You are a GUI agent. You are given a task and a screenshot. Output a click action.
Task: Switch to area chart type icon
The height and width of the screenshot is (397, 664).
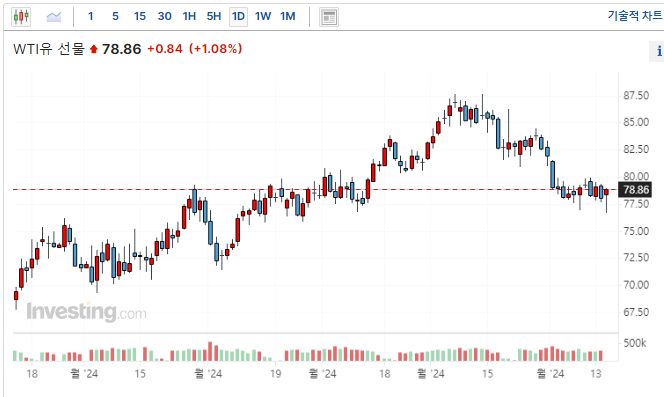click(54, 17)
